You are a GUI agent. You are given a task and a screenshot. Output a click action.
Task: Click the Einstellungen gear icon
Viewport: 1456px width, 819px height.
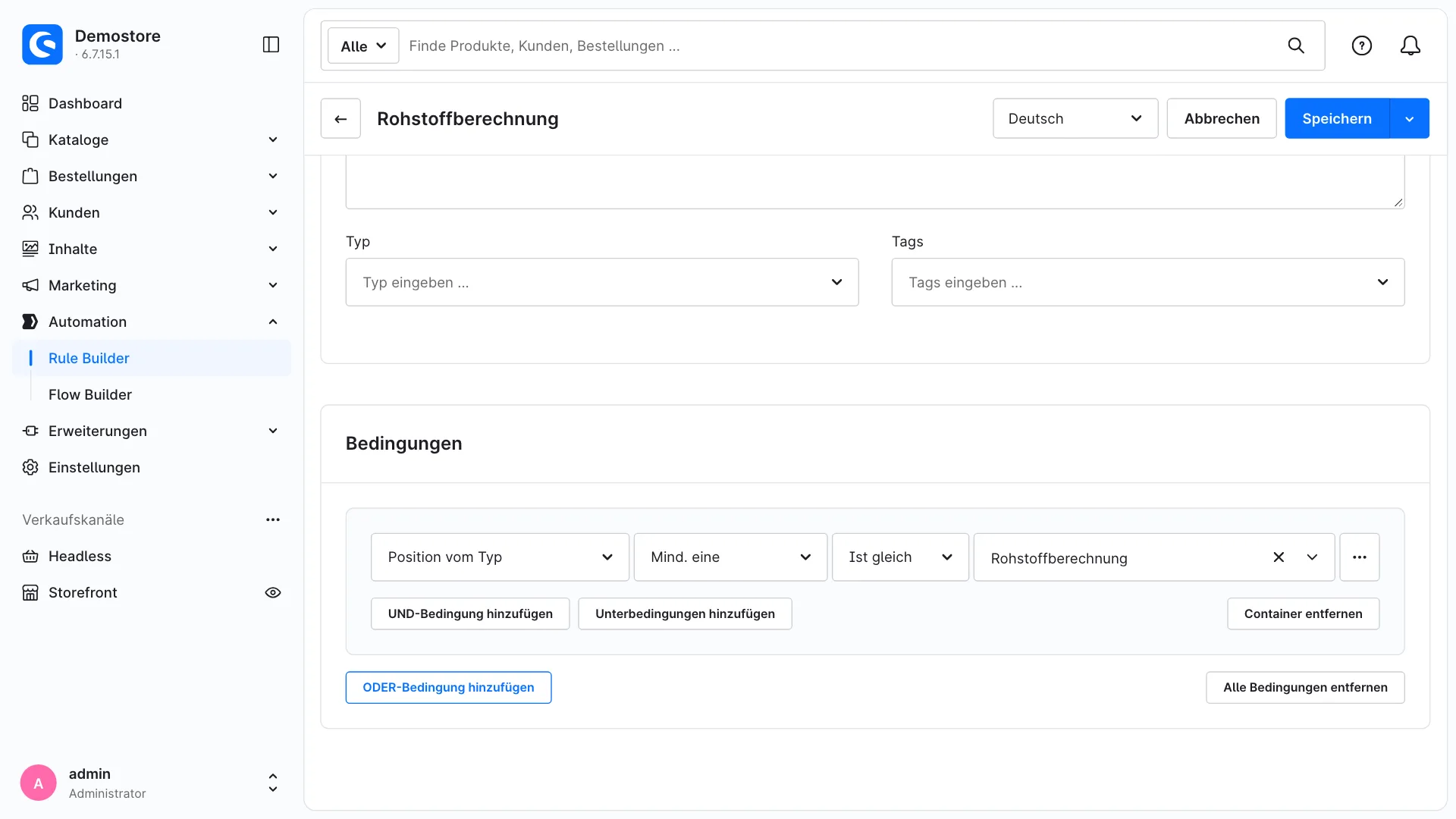pos(30,467)
